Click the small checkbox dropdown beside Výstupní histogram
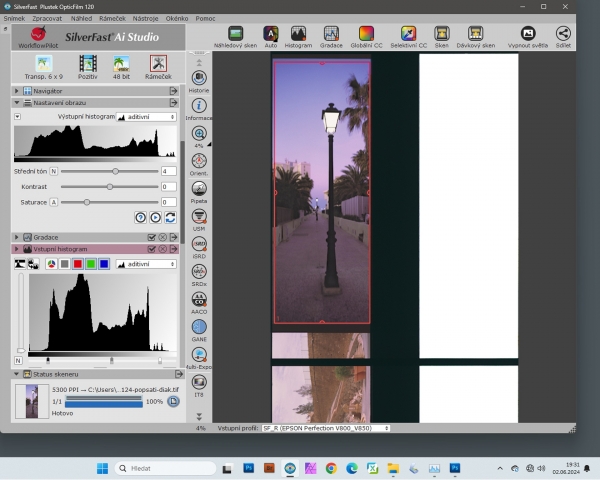Image resolution: width=600 pixels, height=480 pixels. tap(18, 116)
